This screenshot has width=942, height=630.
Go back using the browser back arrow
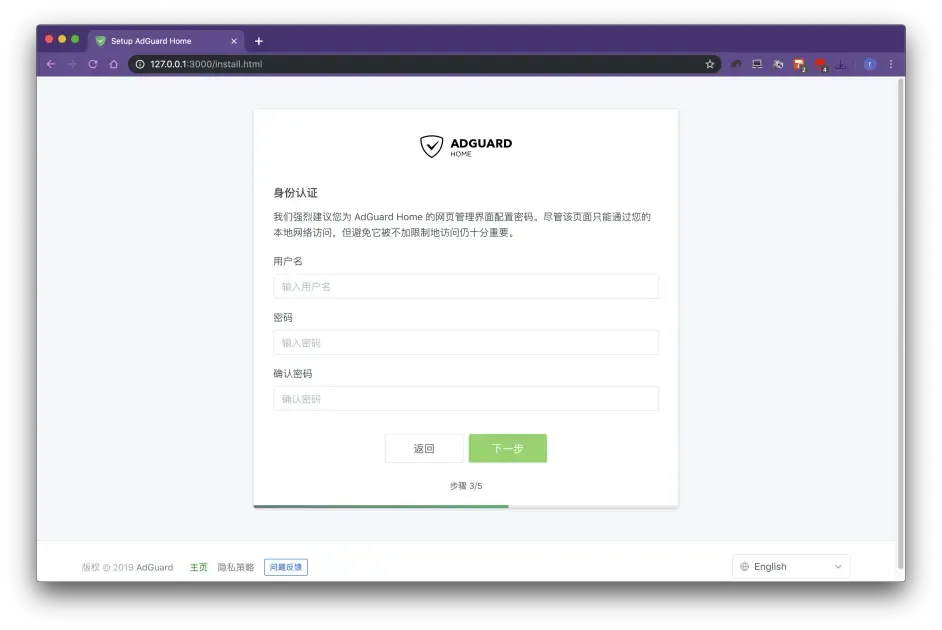(x=51, y=64)
